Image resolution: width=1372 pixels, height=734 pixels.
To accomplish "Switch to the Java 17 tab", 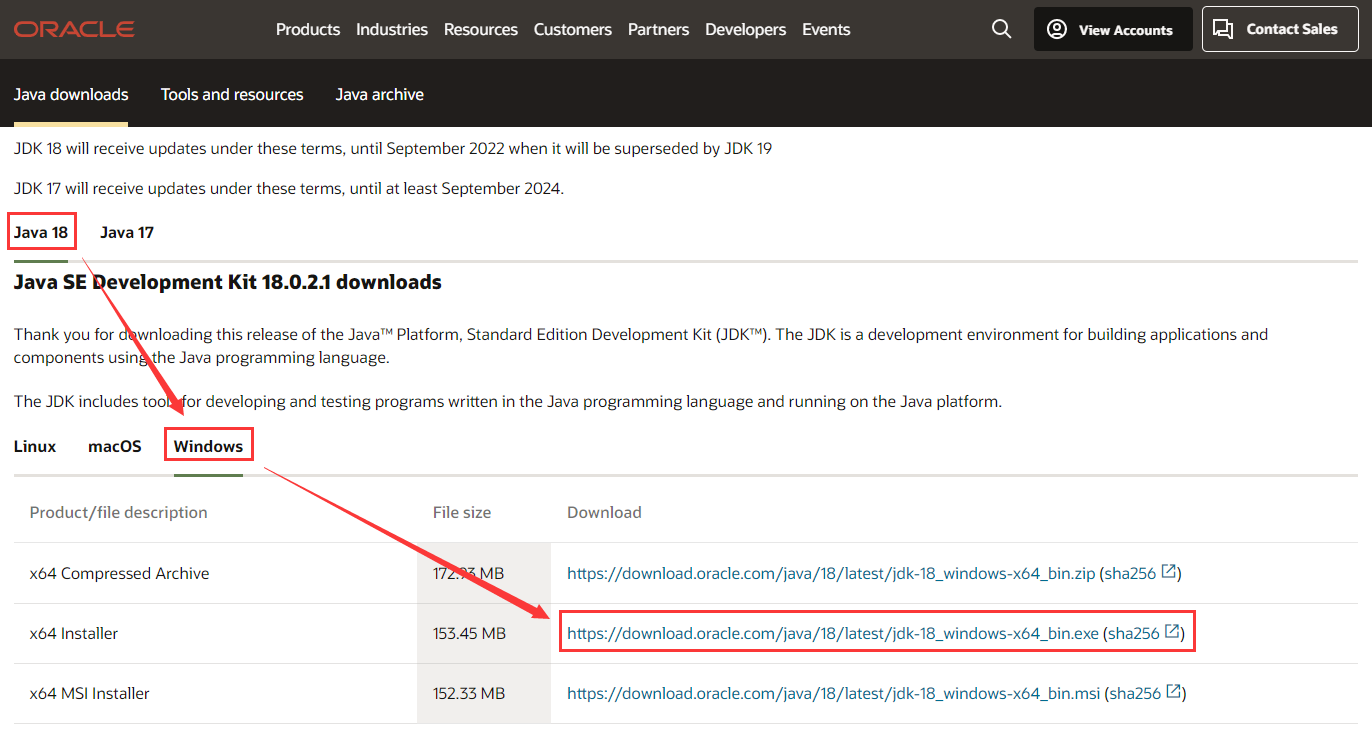I will 127,232.
